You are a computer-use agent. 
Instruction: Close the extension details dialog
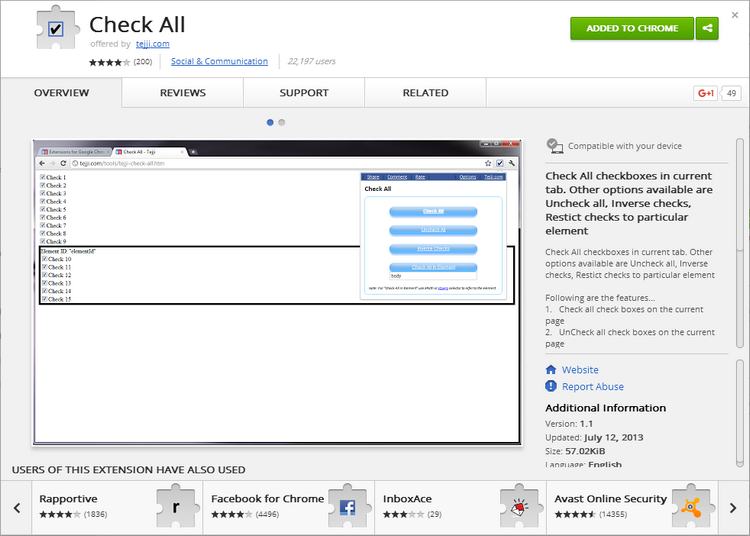coord(735,15)
